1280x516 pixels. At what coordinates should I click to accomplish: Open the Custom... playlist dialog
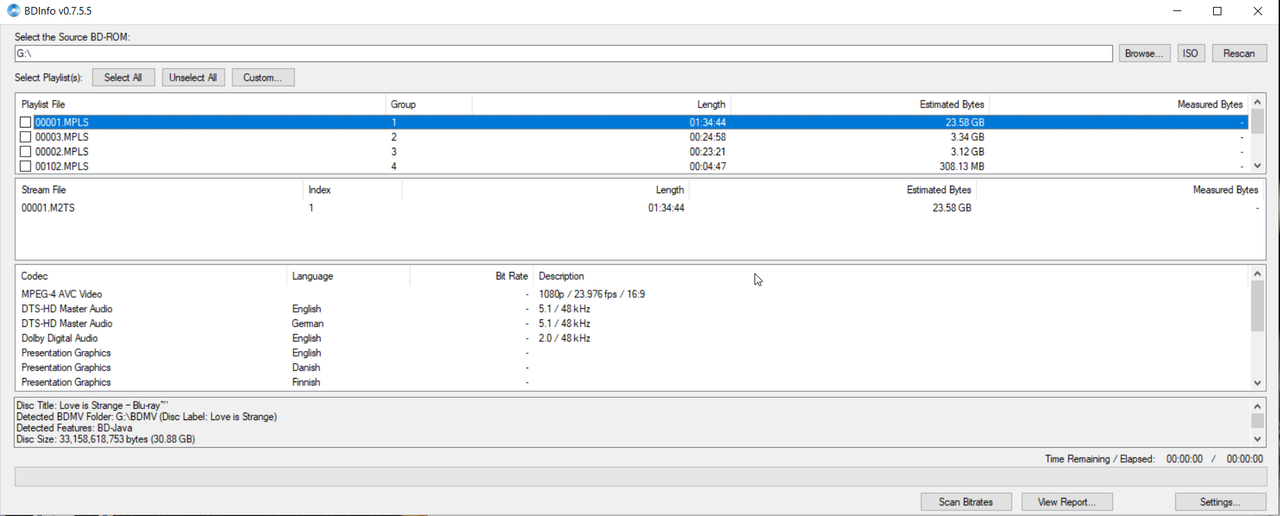coord(263,77)
